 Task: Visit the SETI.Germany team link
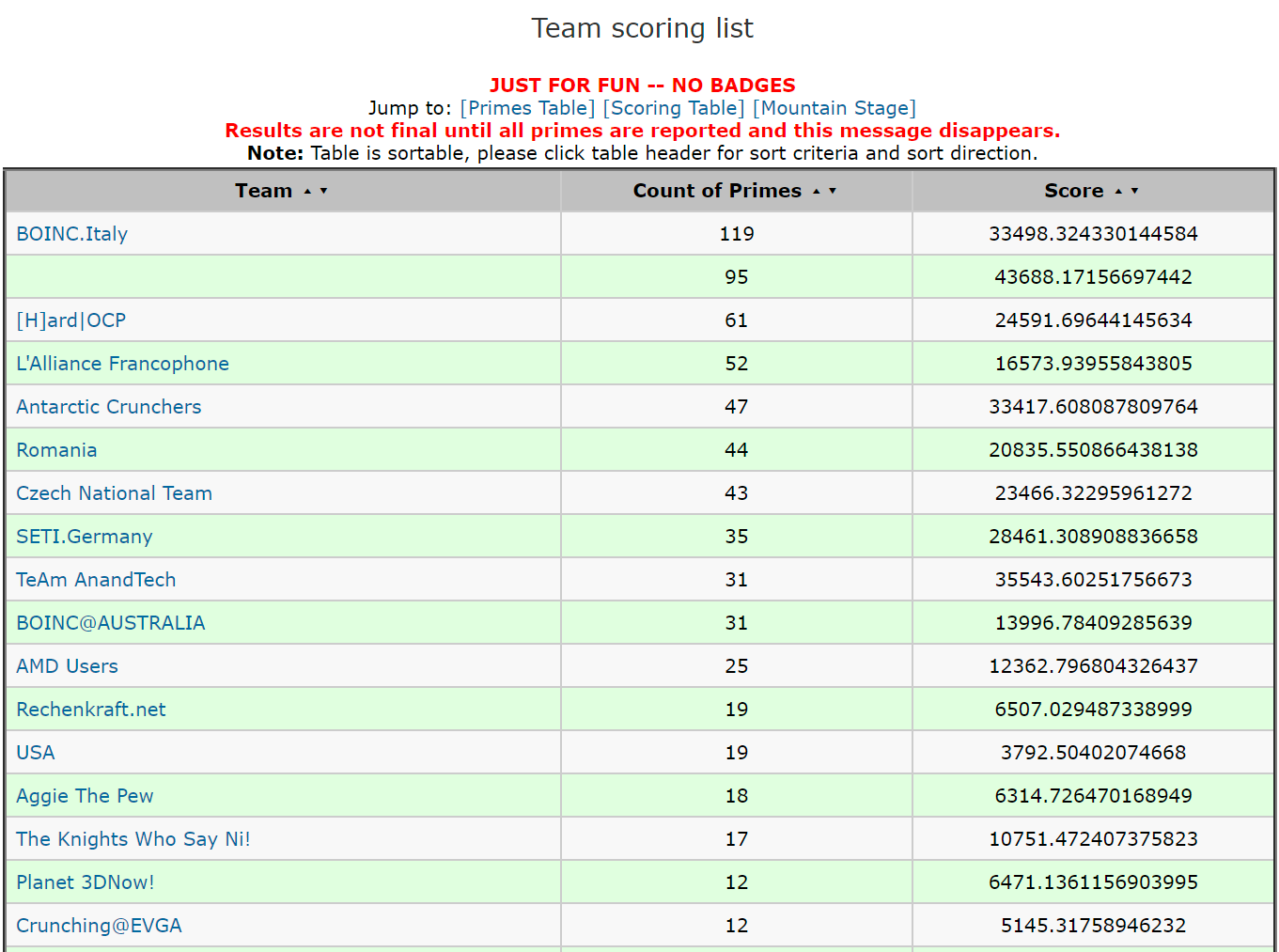click(x=85, y=537)
